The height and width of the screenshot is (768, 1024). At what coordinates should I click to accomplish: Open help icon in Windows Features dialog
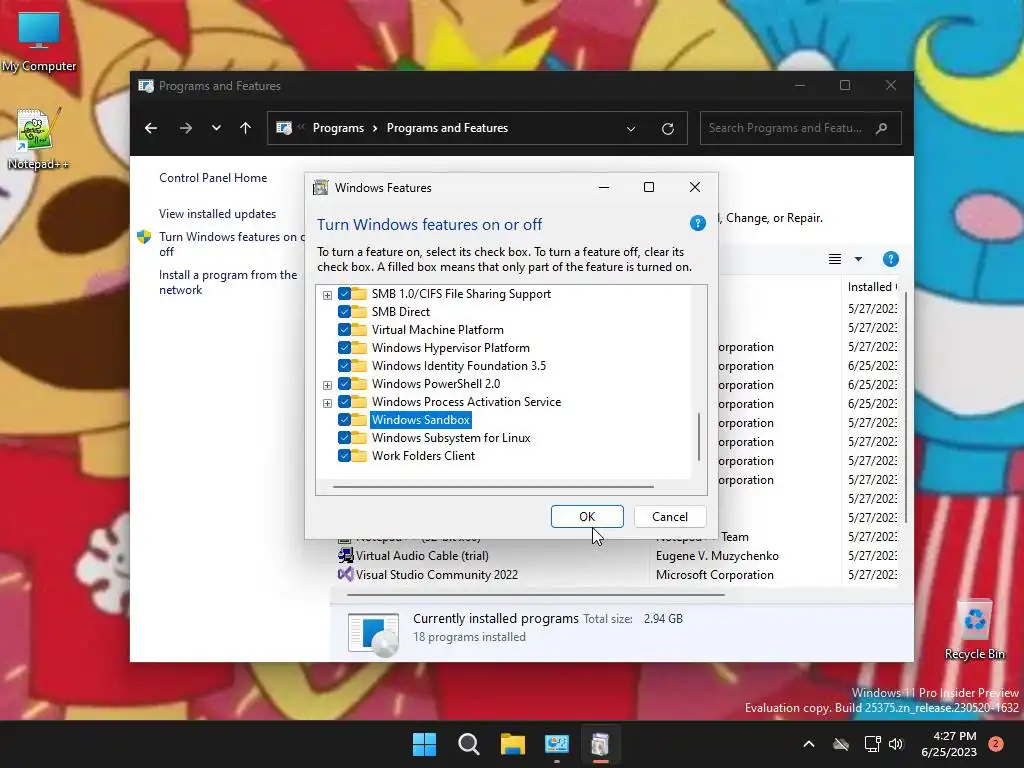click(x=697, y=223)
